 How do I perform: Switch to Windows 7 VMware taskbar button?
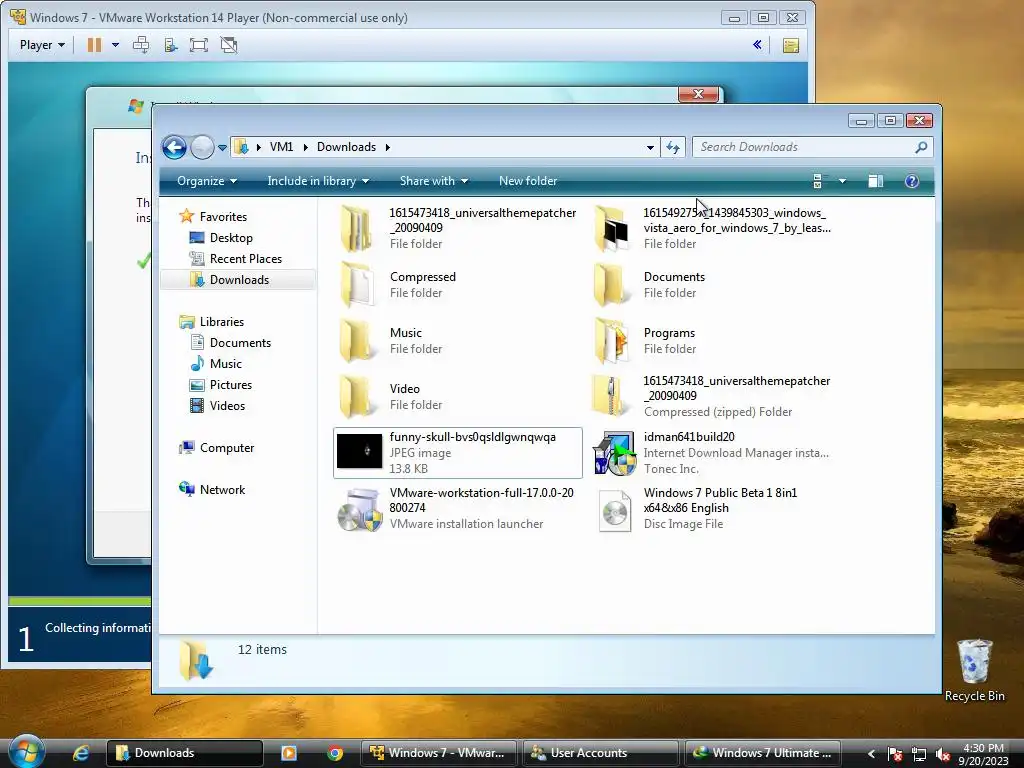tap(438, 753)
